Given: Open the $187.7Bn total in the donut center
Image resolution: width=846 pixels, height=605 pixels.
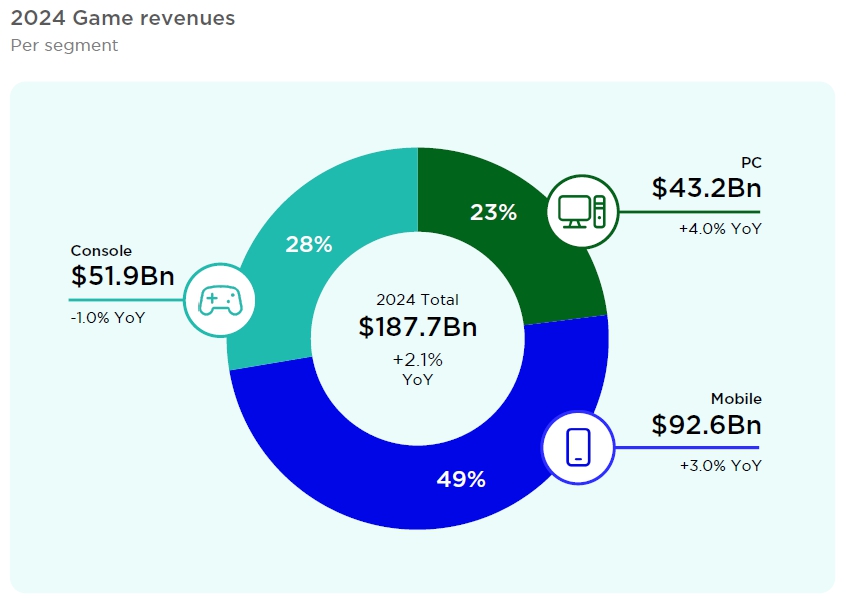Looking at the screenshot, I should 417,325.
